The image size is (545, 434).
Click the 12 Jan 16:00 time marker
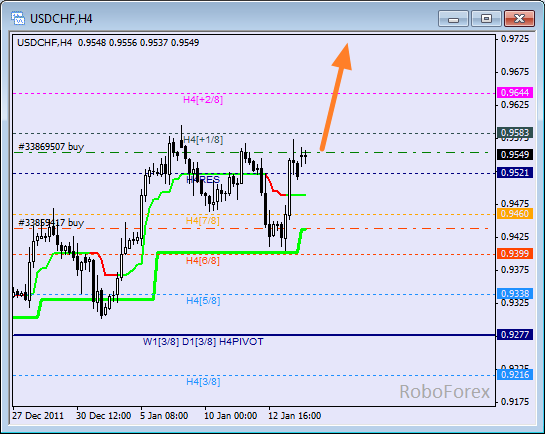[295, 416]
